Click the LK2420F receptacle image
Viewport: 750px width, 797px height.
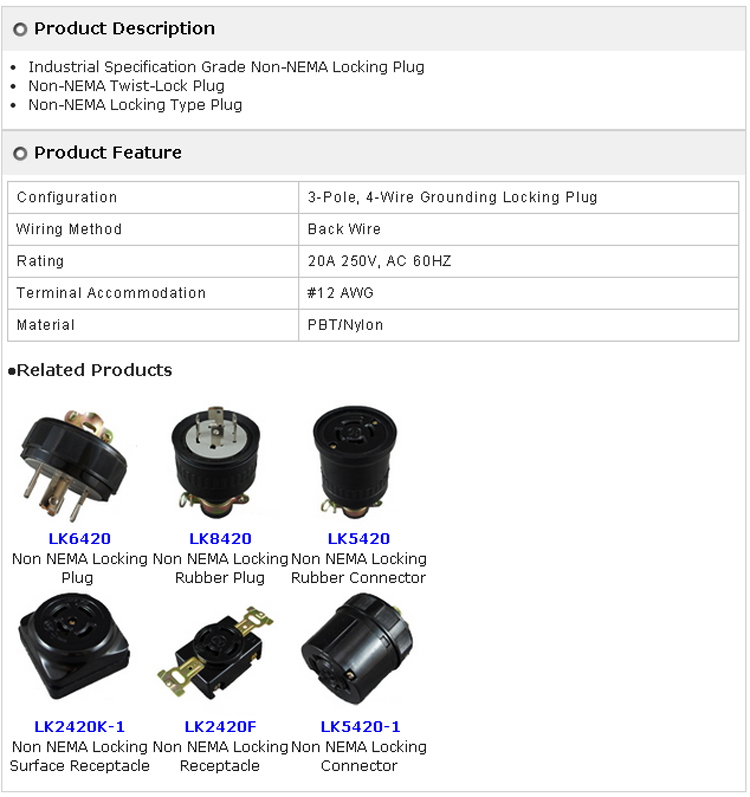215,651
